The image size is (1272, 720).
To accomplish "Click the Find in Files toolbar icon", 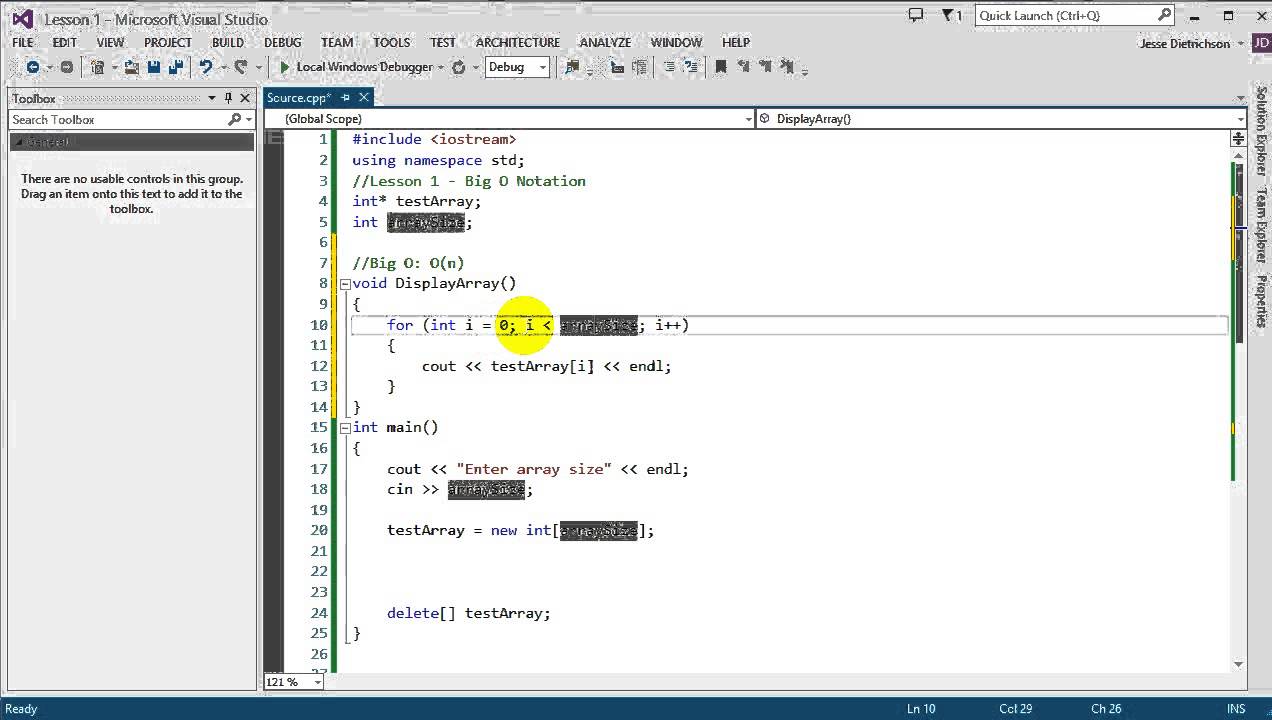I will click(x=572, y=67).
